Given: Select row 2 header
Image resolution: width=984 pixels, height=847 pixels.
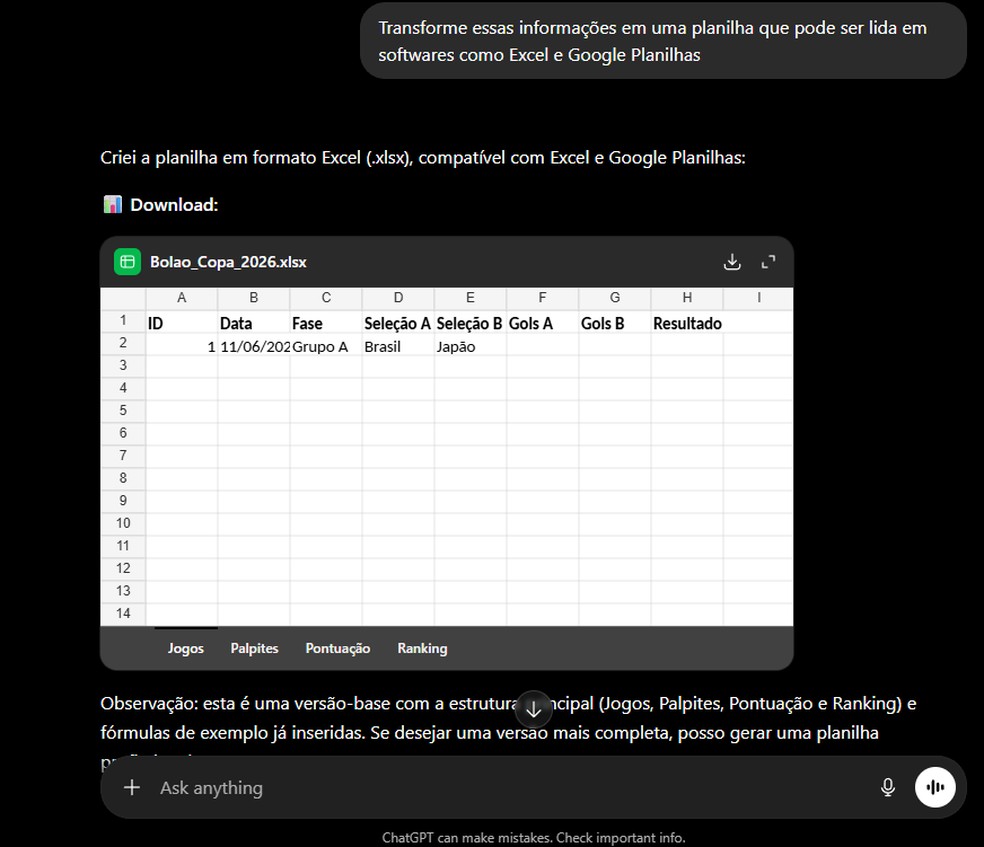Looking at the screenshot, I should pyautogui.click(x=123, y=343).
